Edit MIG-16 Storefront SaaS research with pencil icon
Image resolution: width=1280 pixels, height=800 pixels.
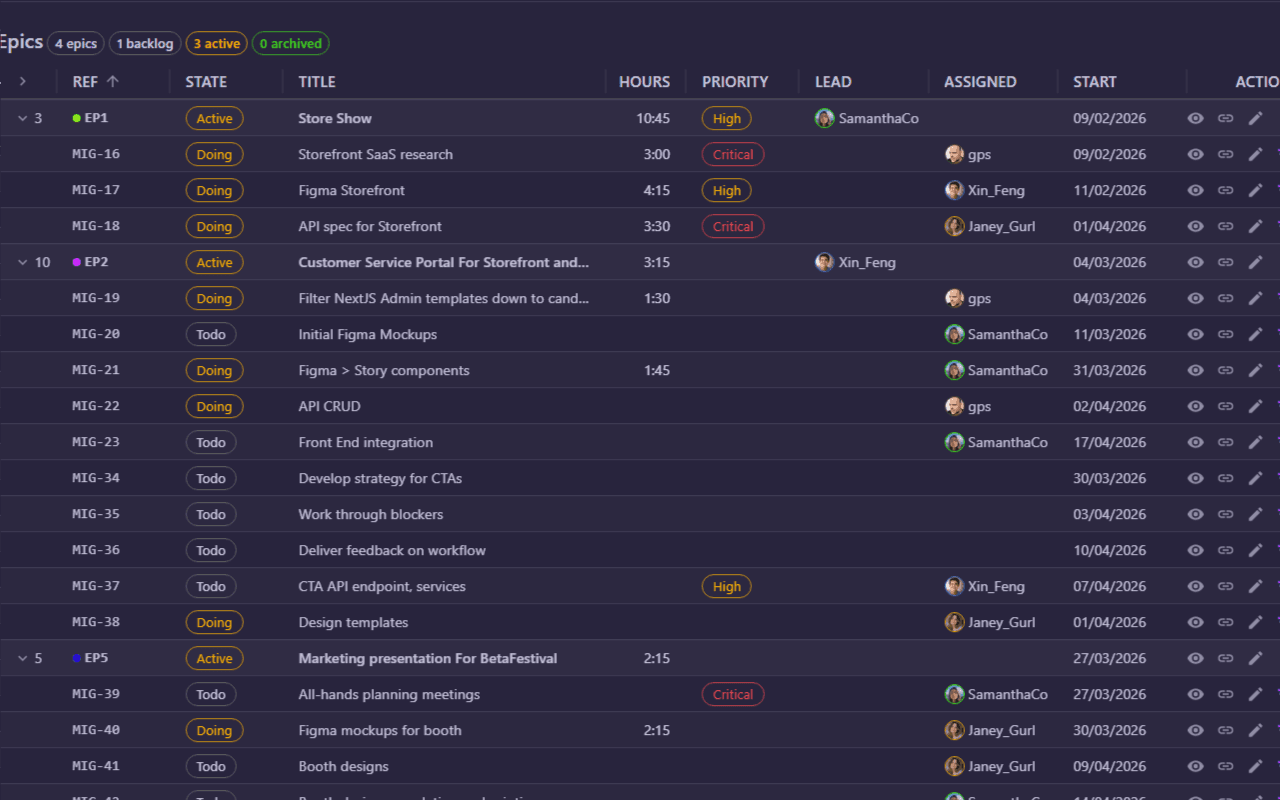tap(1256, 154)
